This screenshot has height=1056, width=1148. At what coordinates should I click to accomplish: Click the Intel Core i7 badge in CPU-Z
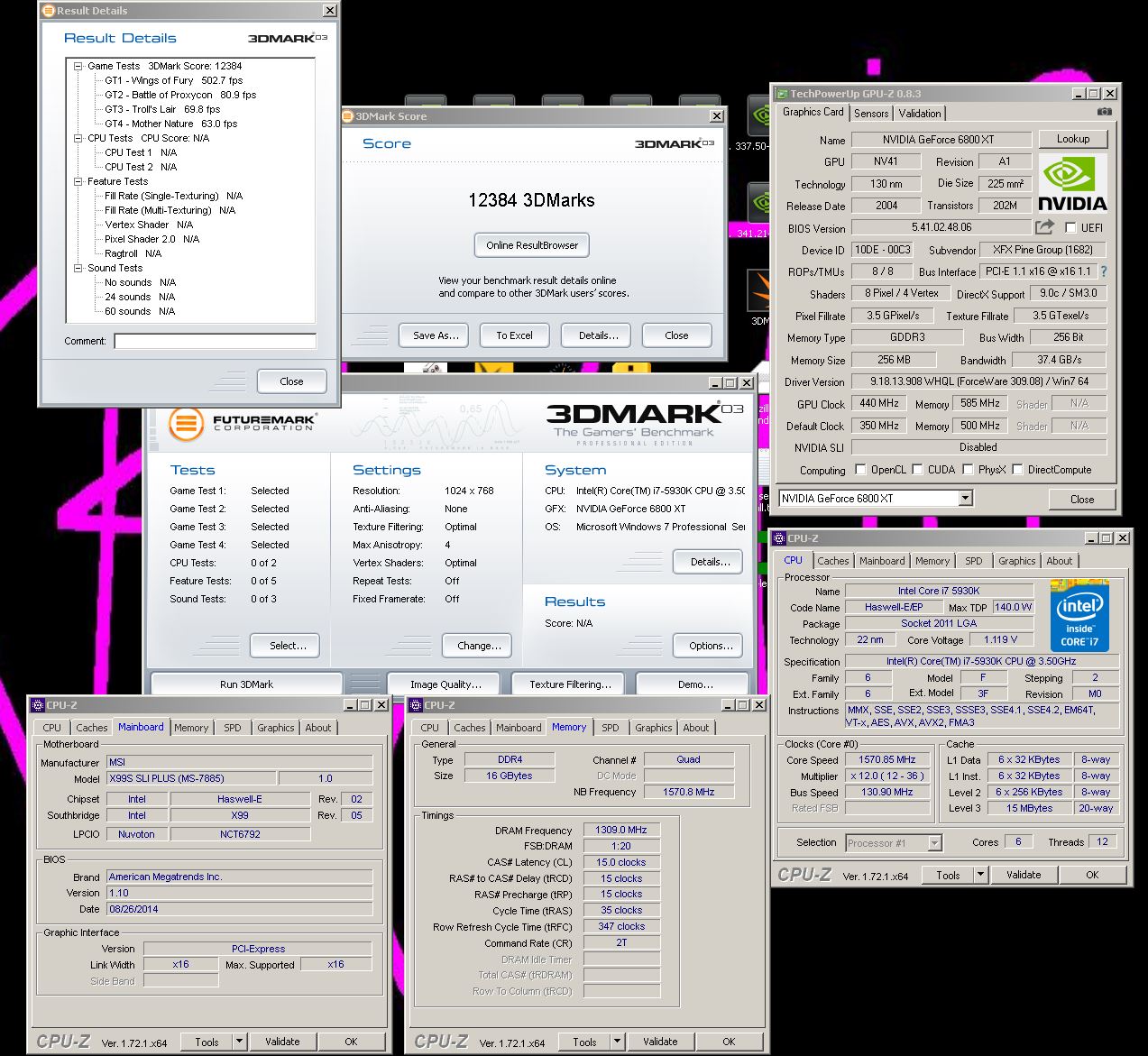[1079, 618]
